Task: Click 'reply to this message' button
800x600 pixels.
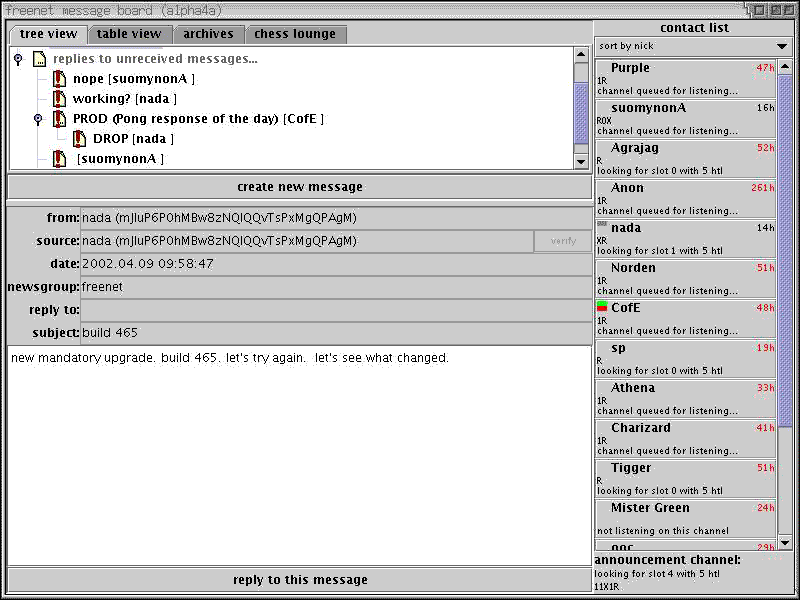Action: click(x=299, y=580)
